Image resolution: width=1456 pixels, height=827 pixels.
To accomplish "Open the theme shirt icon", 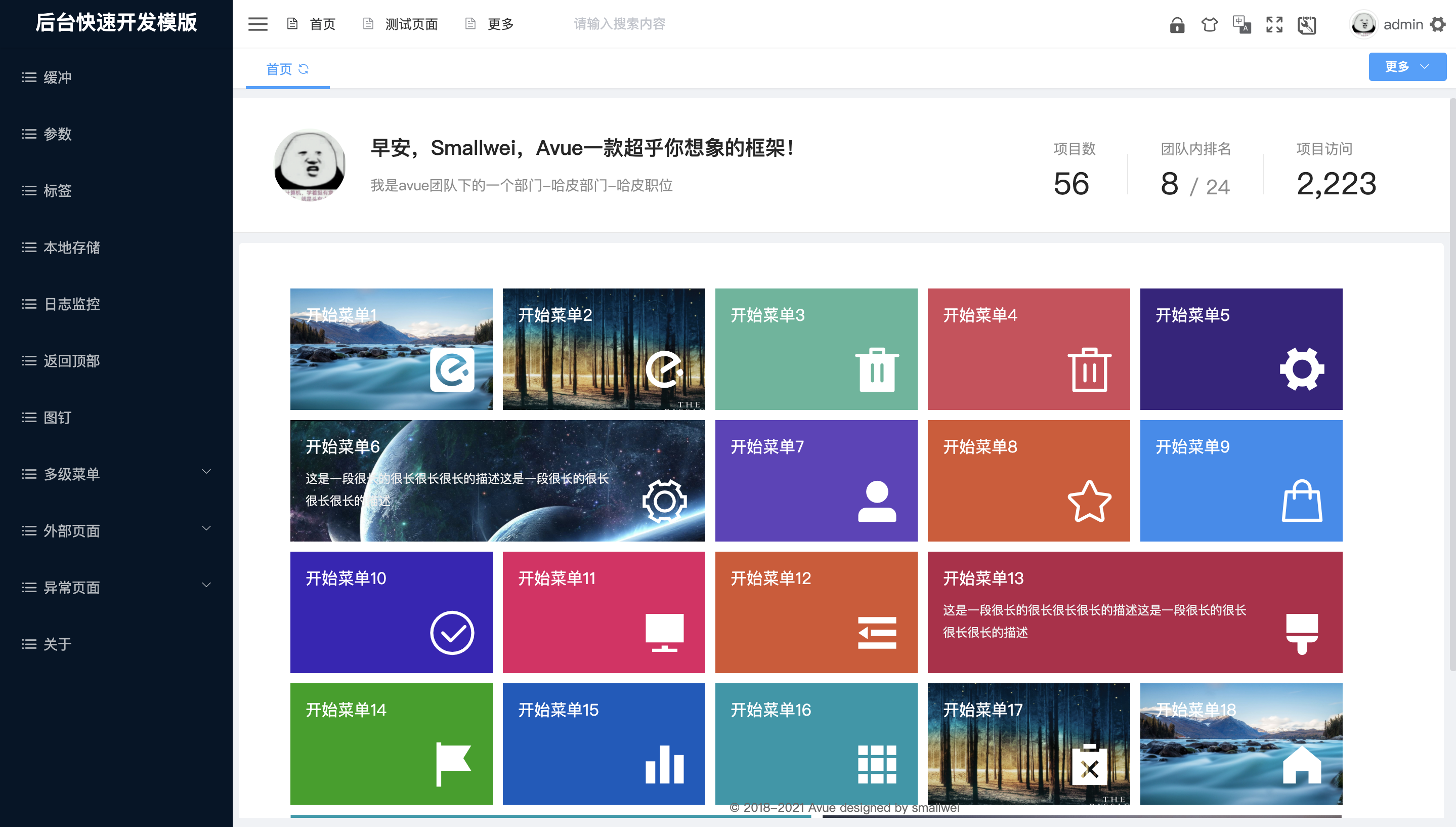I will (1209, 25).
